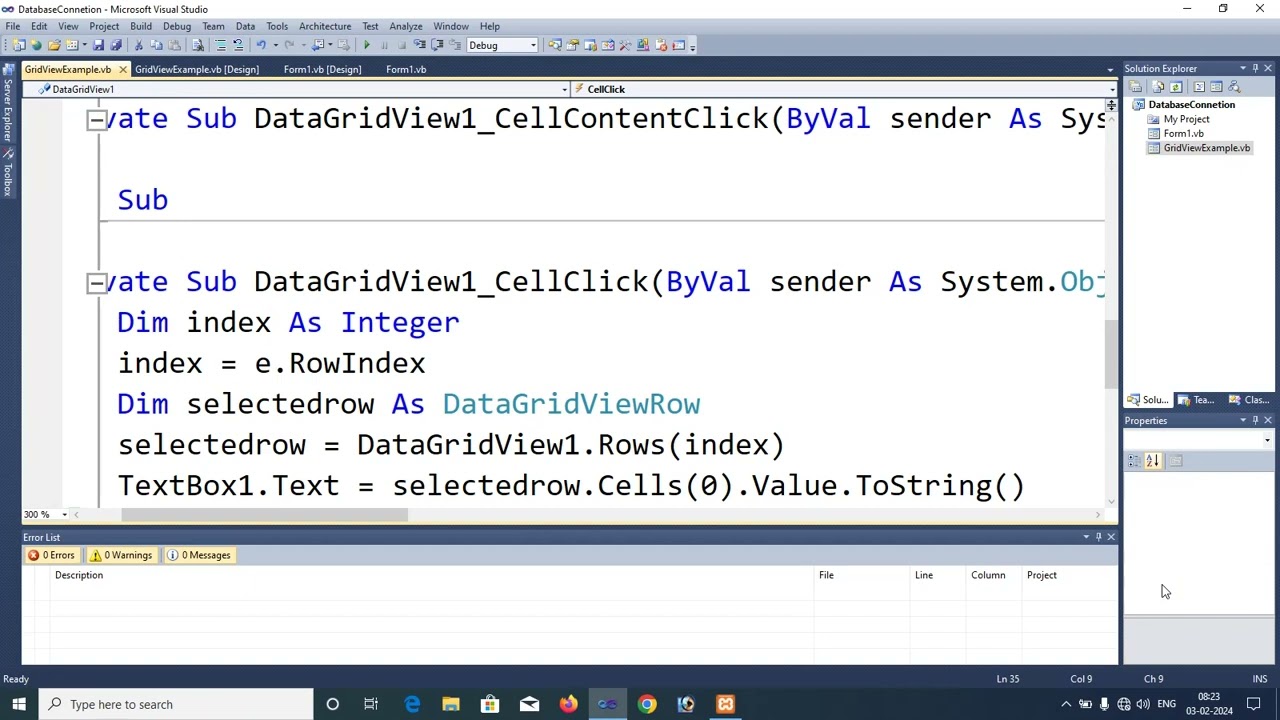This screenshot has width=1280, height=720.
Task: Switch to GridViewExample.vb [Design] tab
Action: point(197,69)
